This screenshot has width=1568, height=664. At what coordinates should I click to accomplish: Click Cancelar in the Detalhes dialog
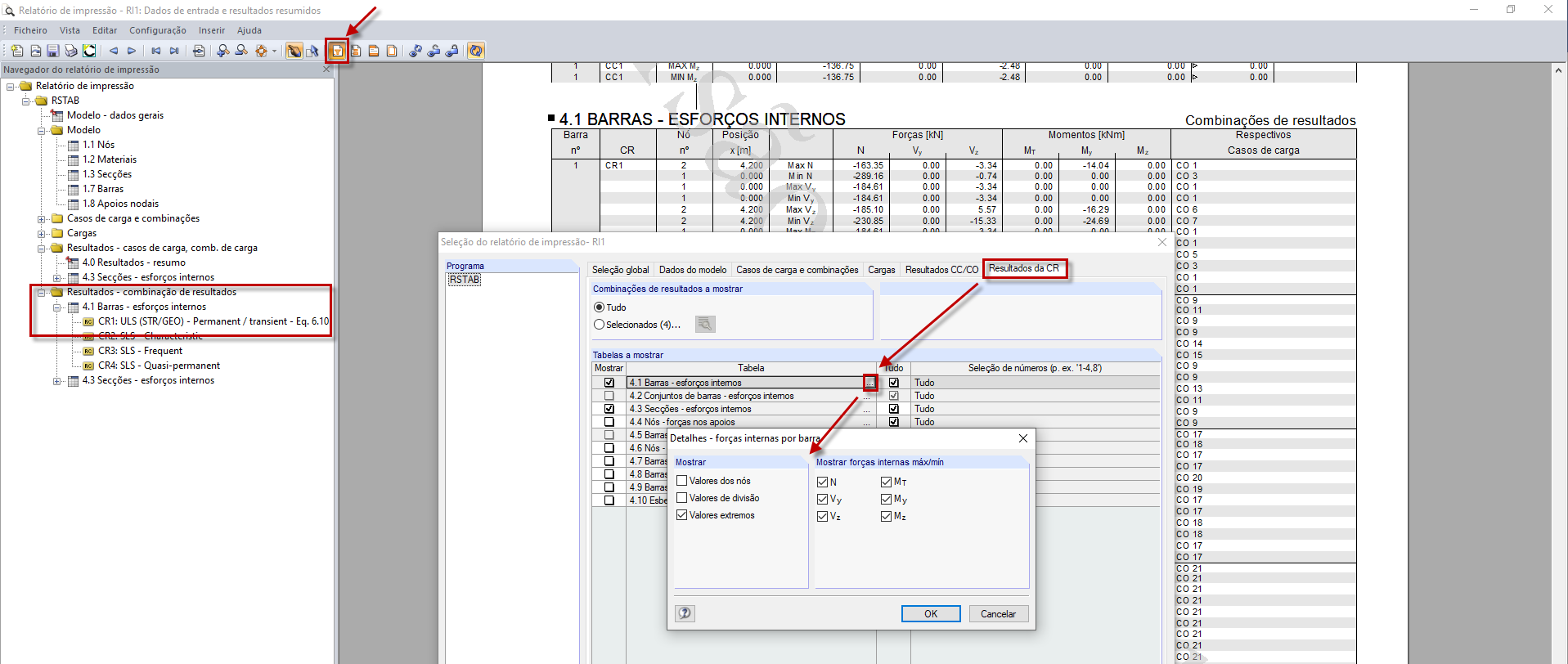point(999,614)
